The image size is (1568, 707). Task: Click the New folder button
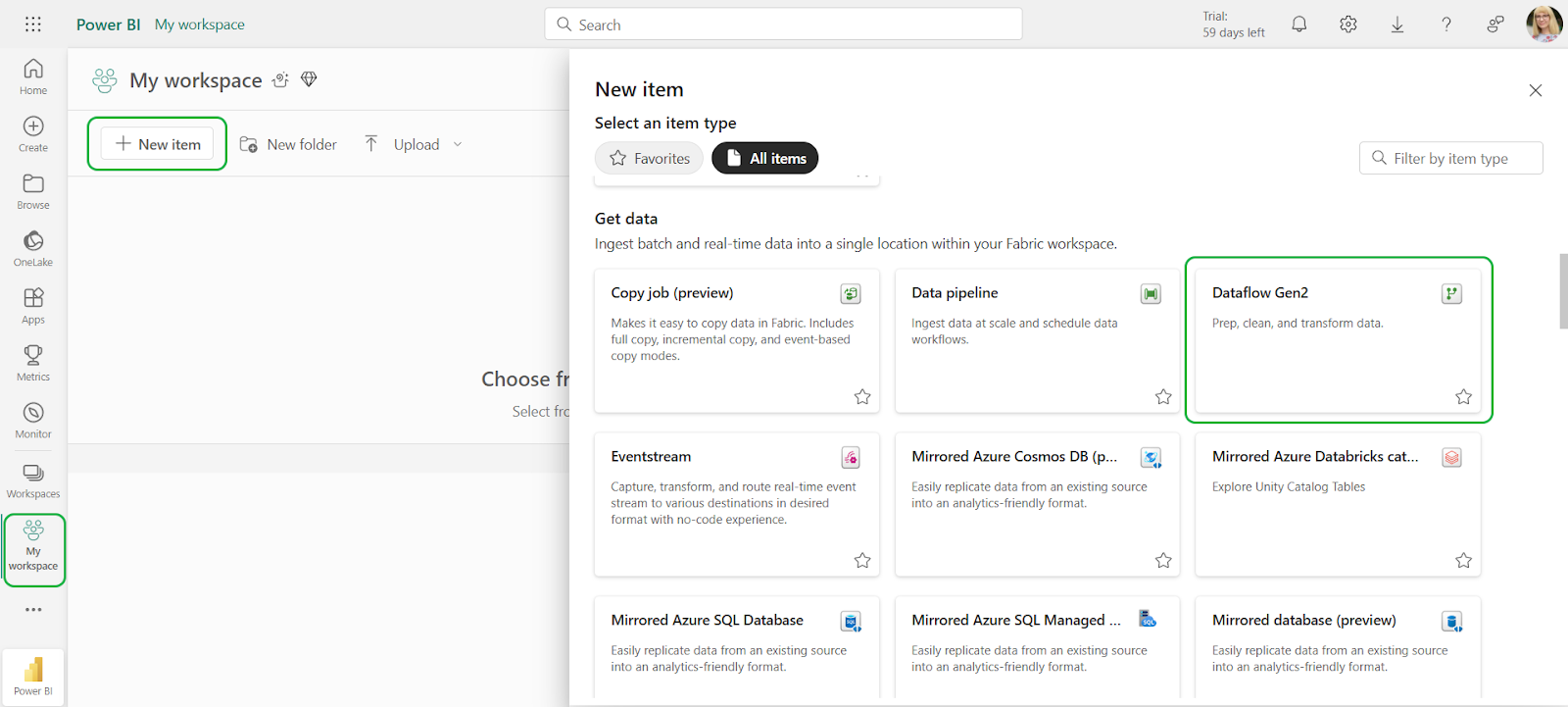click(x=288, y=144)
